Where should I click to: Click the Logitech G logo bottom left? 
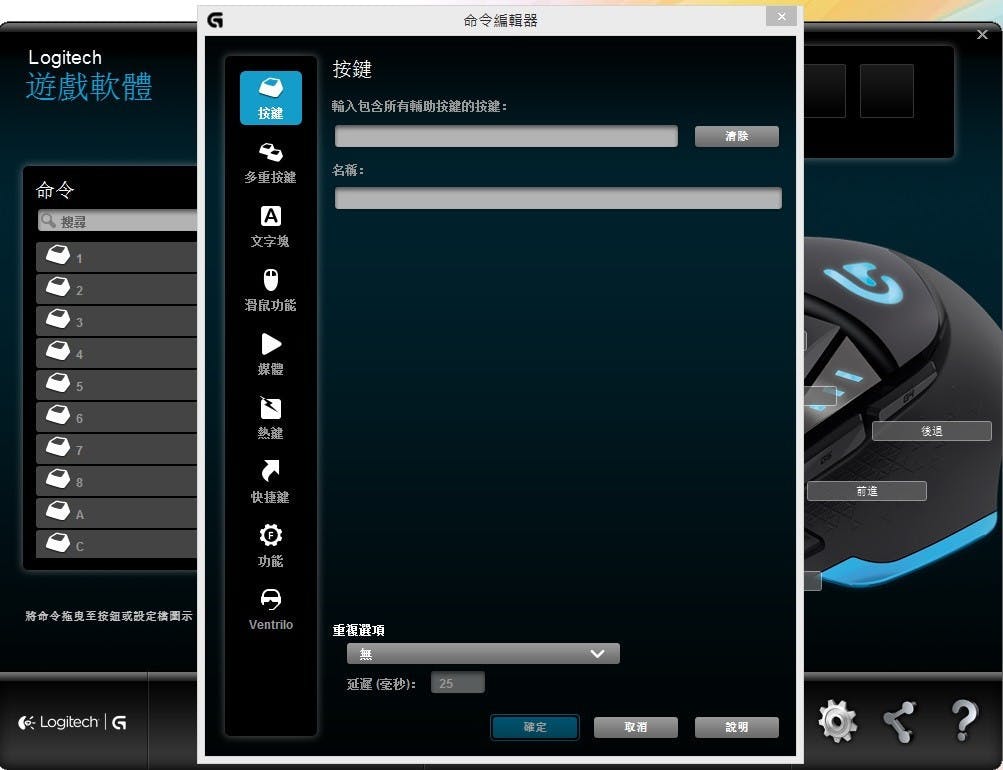point(72,723)
